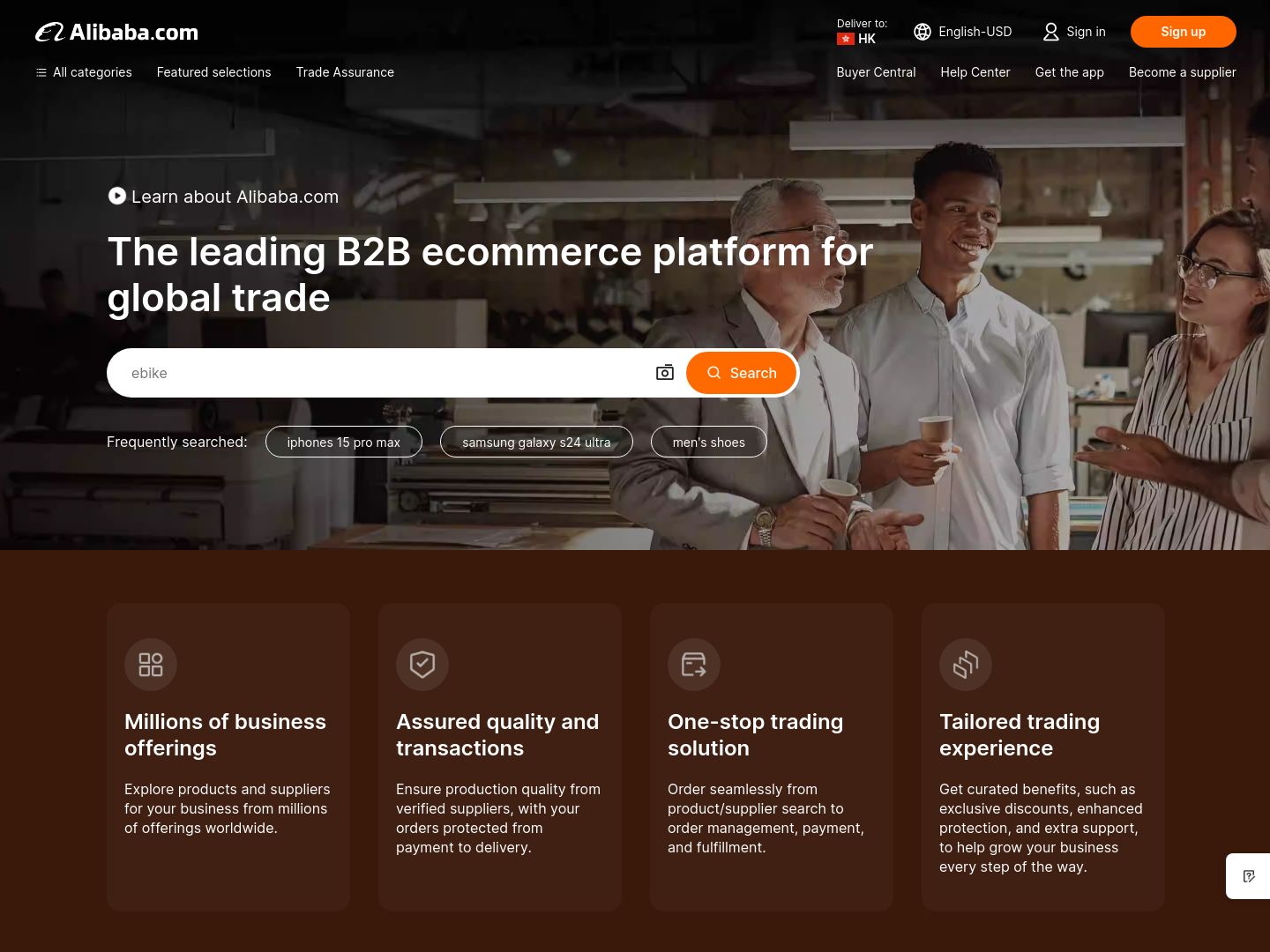Click the orange Search button
The height and width of the screenshot is (952, 1270).
point(741,373)
